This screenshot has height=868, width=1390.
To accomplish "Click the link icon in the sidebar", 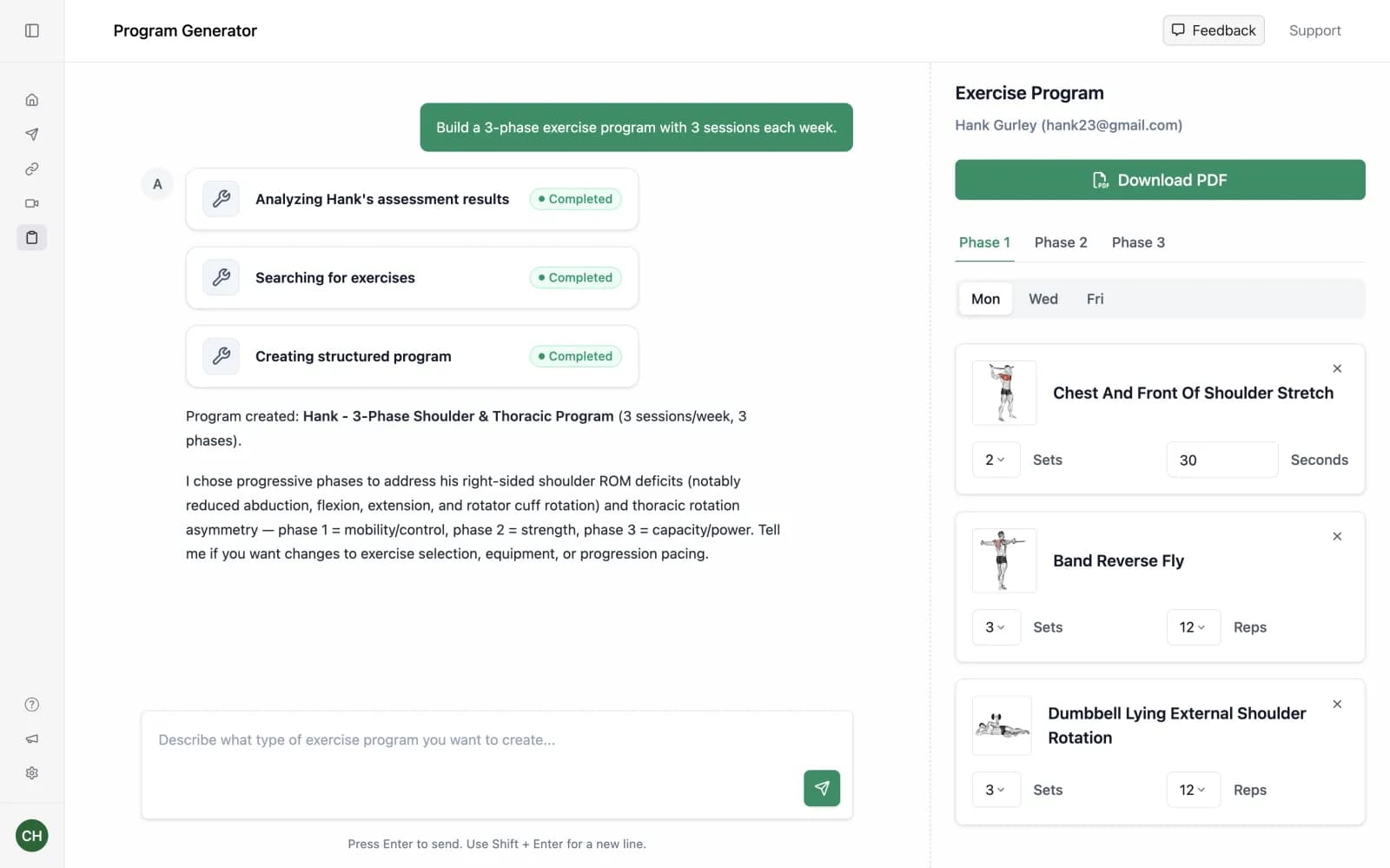I will 32,169.
